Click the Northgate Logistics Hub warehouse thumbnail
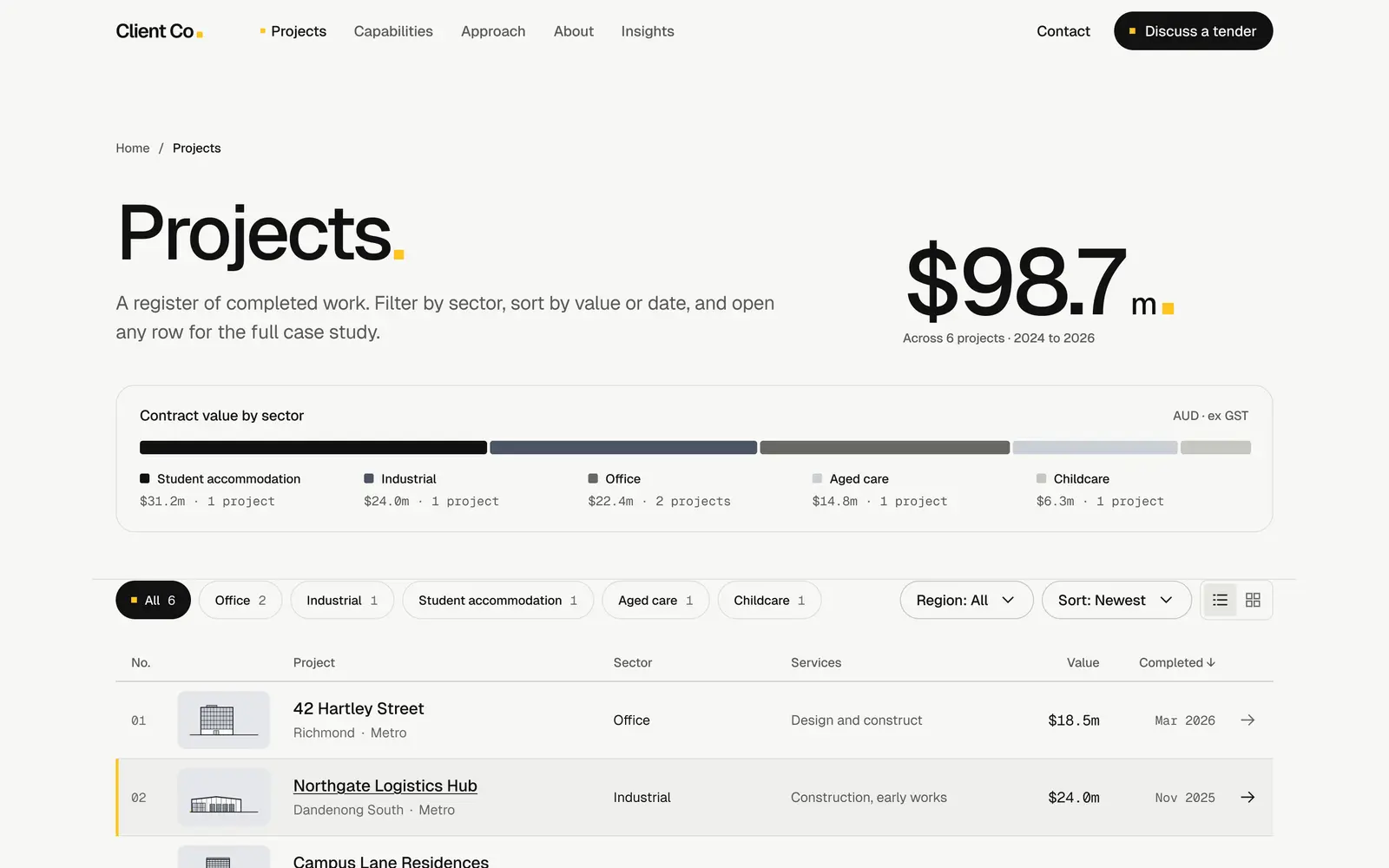The image size is (1389, 868). [x=224, y=797]
